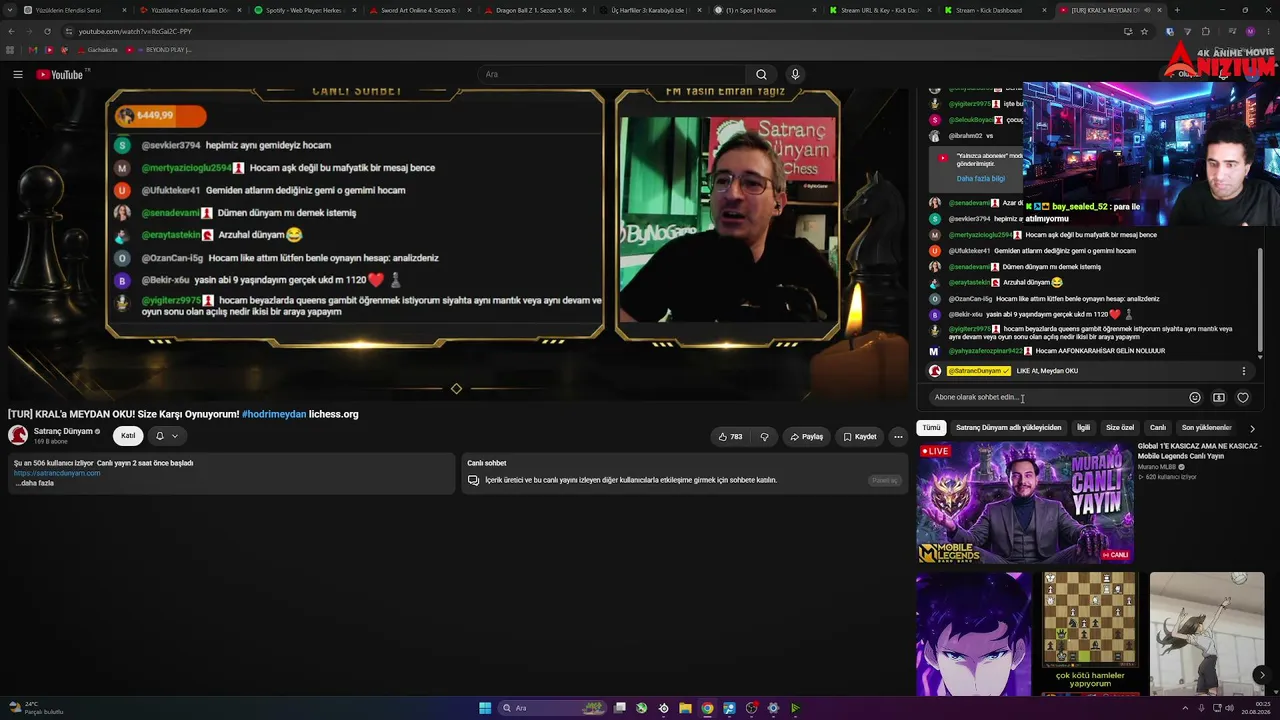This screenshot has width=1280, height=720.
Task: Click the live chat message input field
Action: pos(1055,397)
